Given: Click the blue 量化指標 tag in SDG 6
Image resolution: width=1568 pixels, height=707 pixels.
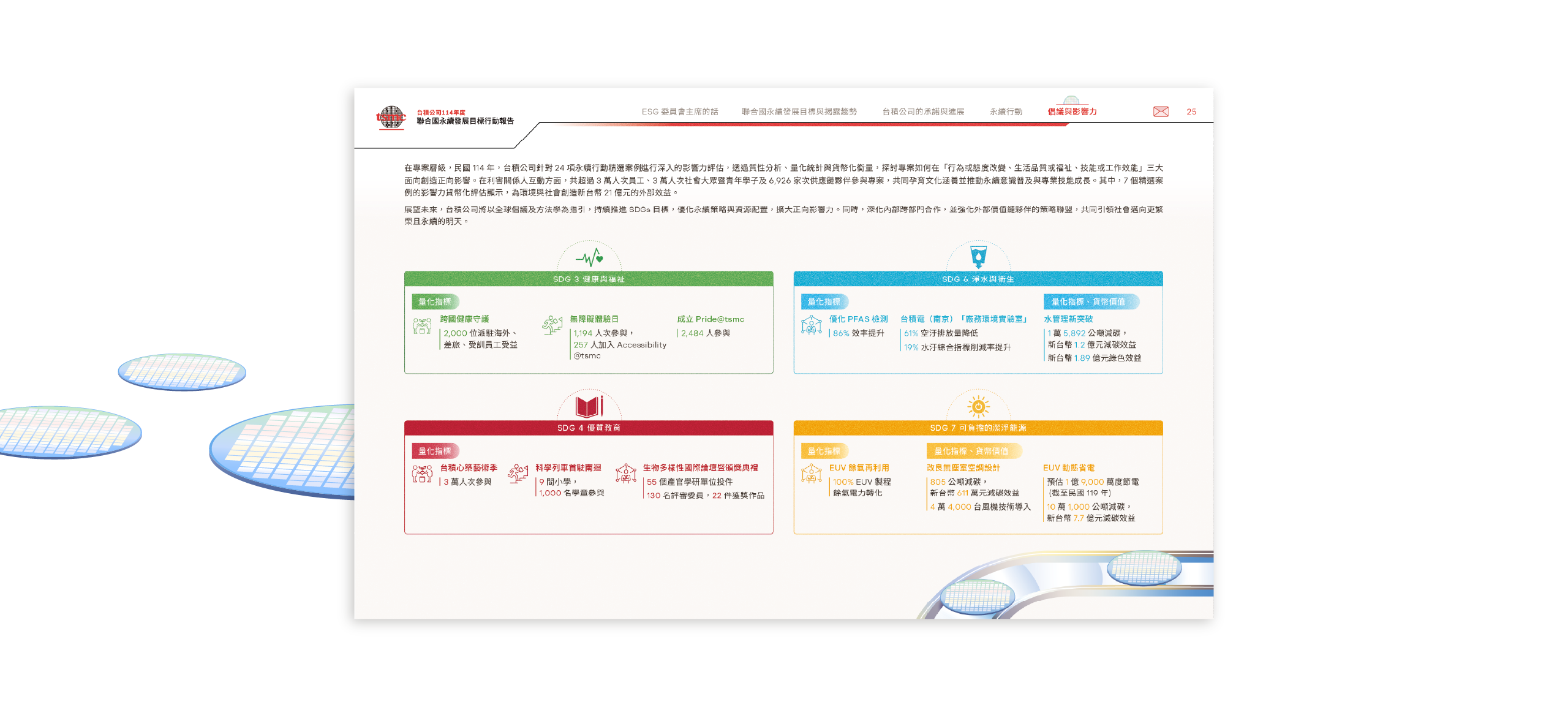Looking at the screenshot, I should pyautogui.click(x=824, y=301).
